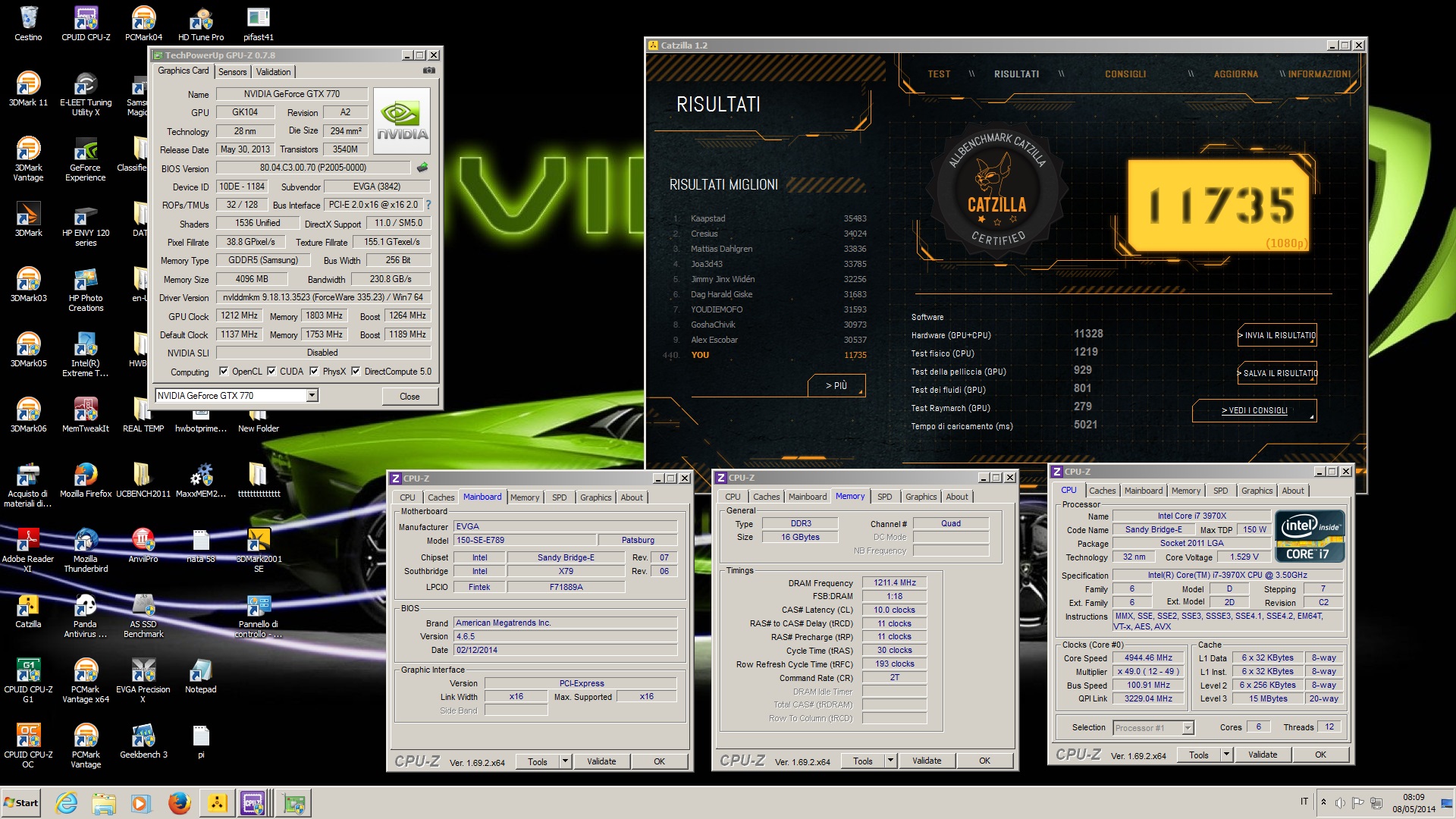
Task: Launch CPUID CPU-Z desktop shortcut
Action: 86,23
